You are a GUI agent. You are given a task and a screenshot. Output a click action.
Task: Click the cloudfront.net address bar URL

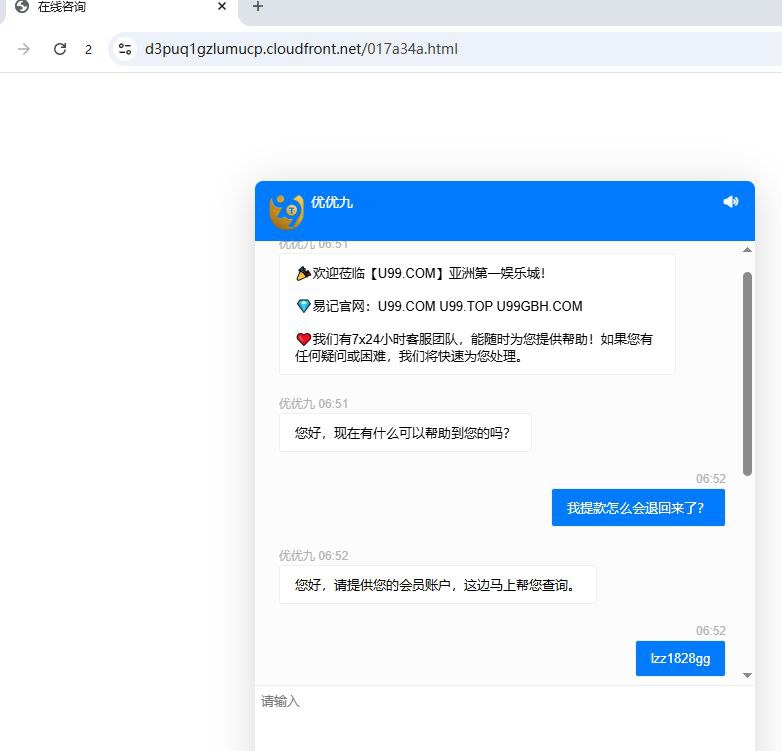tap(301, 49)
